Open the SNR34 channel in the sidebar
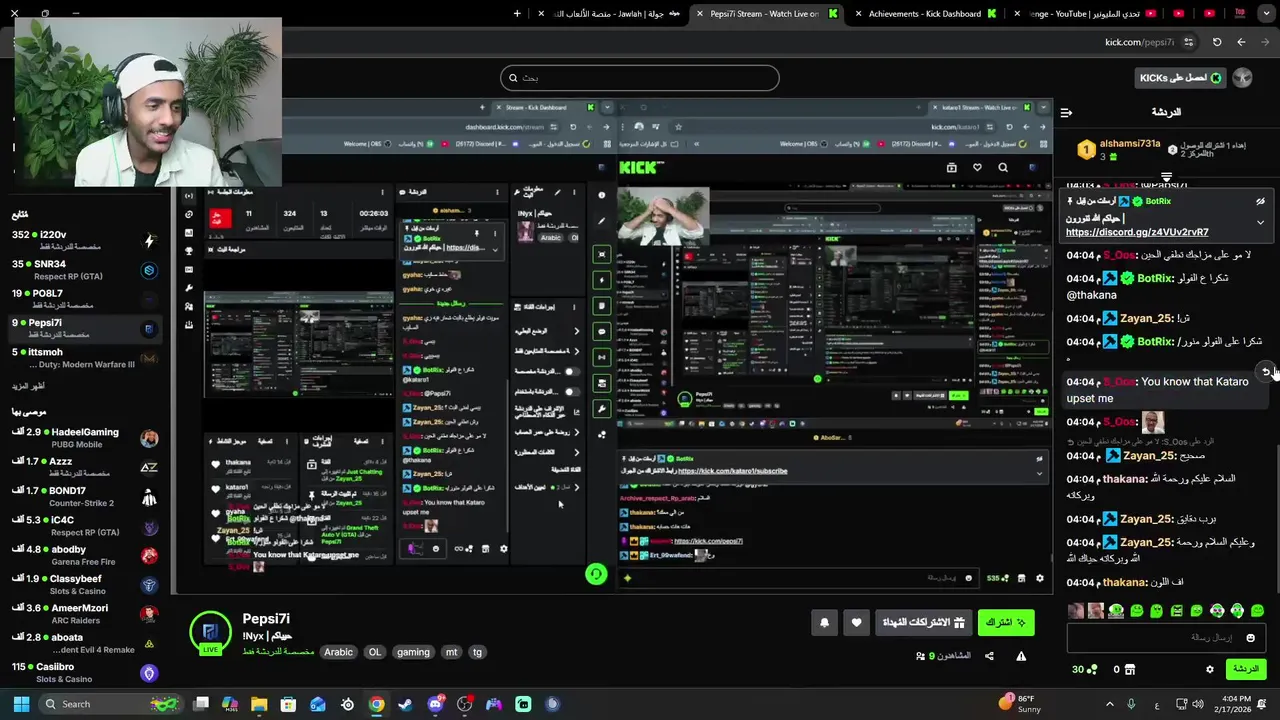 (84, 270)
